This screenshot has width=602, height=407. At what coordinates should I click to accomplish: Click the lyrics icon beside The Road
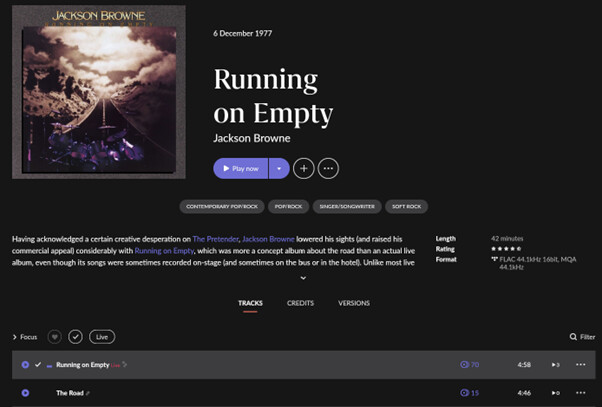coord(88,393)
